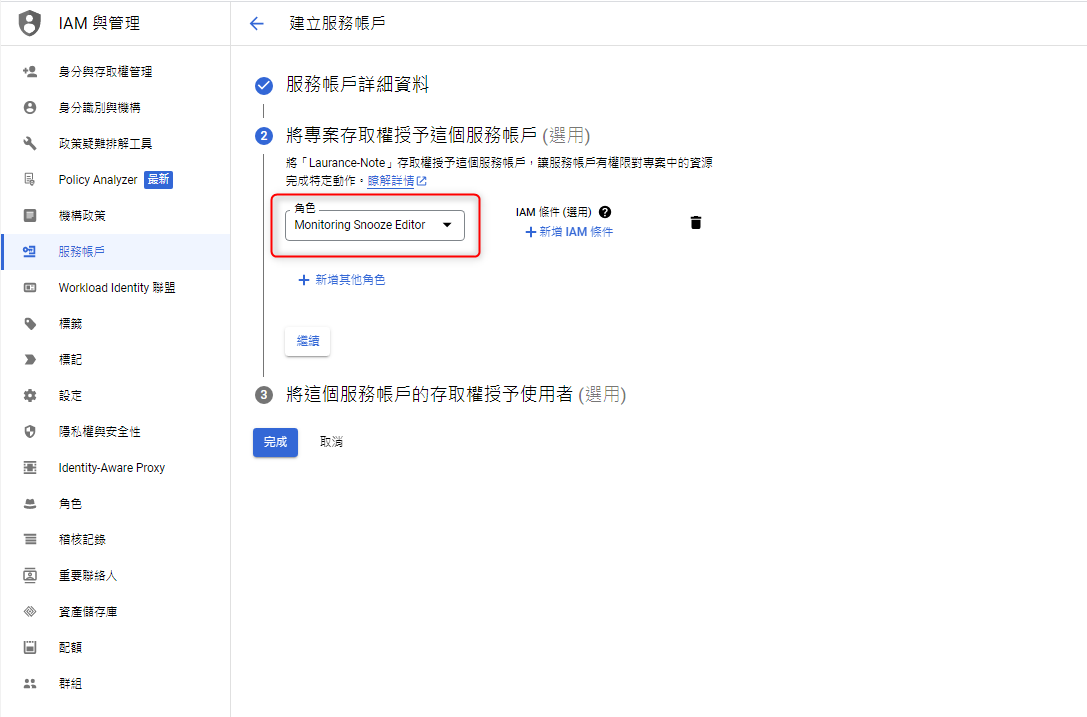Click the 最新 badge beside Policy Analyzer
Image resolution: width=1087 pixels, height=717 pixels.
pyautogui.click(x=158, y=180)
